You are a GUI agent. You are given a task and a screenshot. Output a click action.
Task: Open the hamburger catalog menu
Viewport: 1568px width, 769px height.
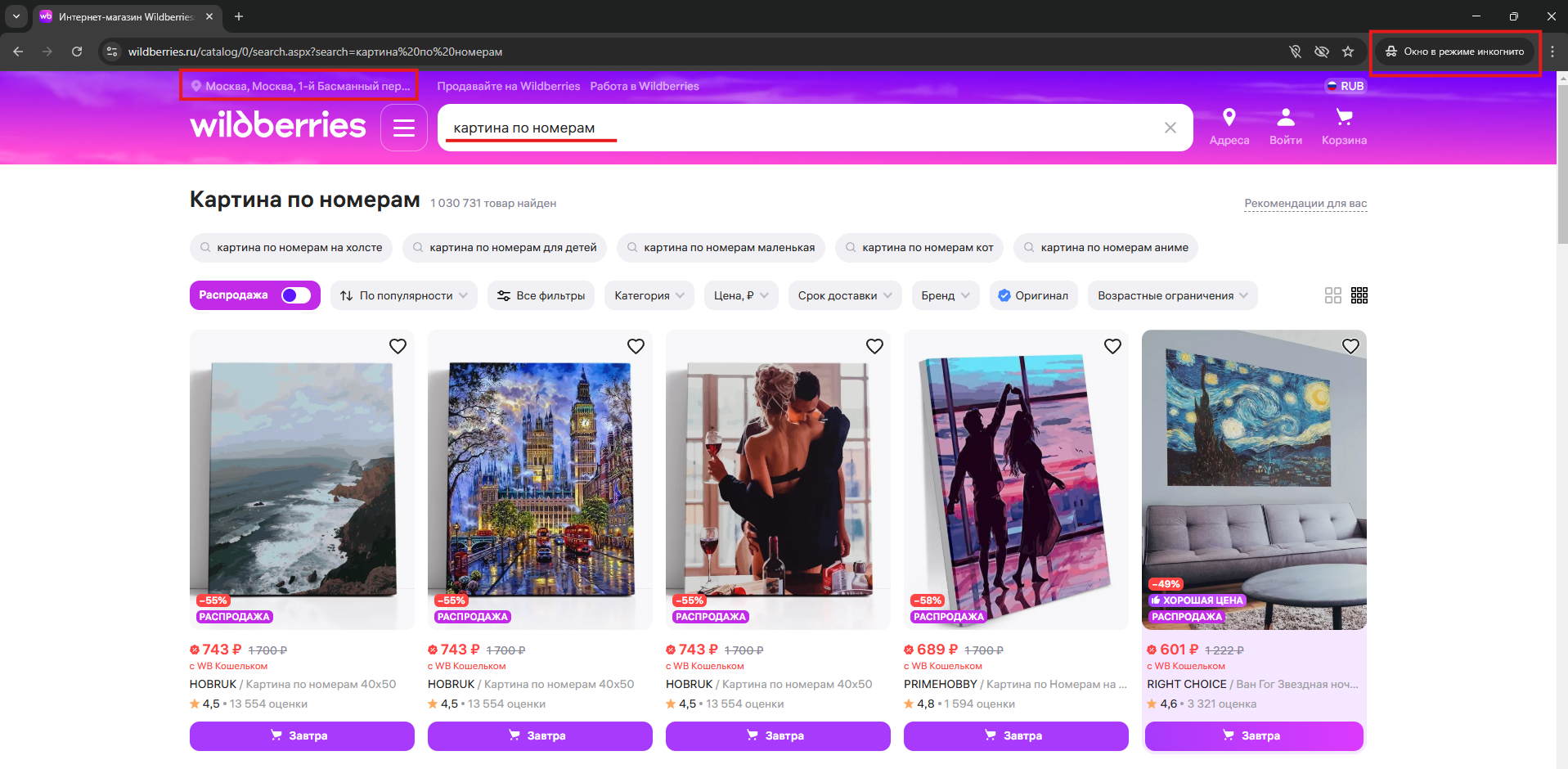tap(404, 128)
